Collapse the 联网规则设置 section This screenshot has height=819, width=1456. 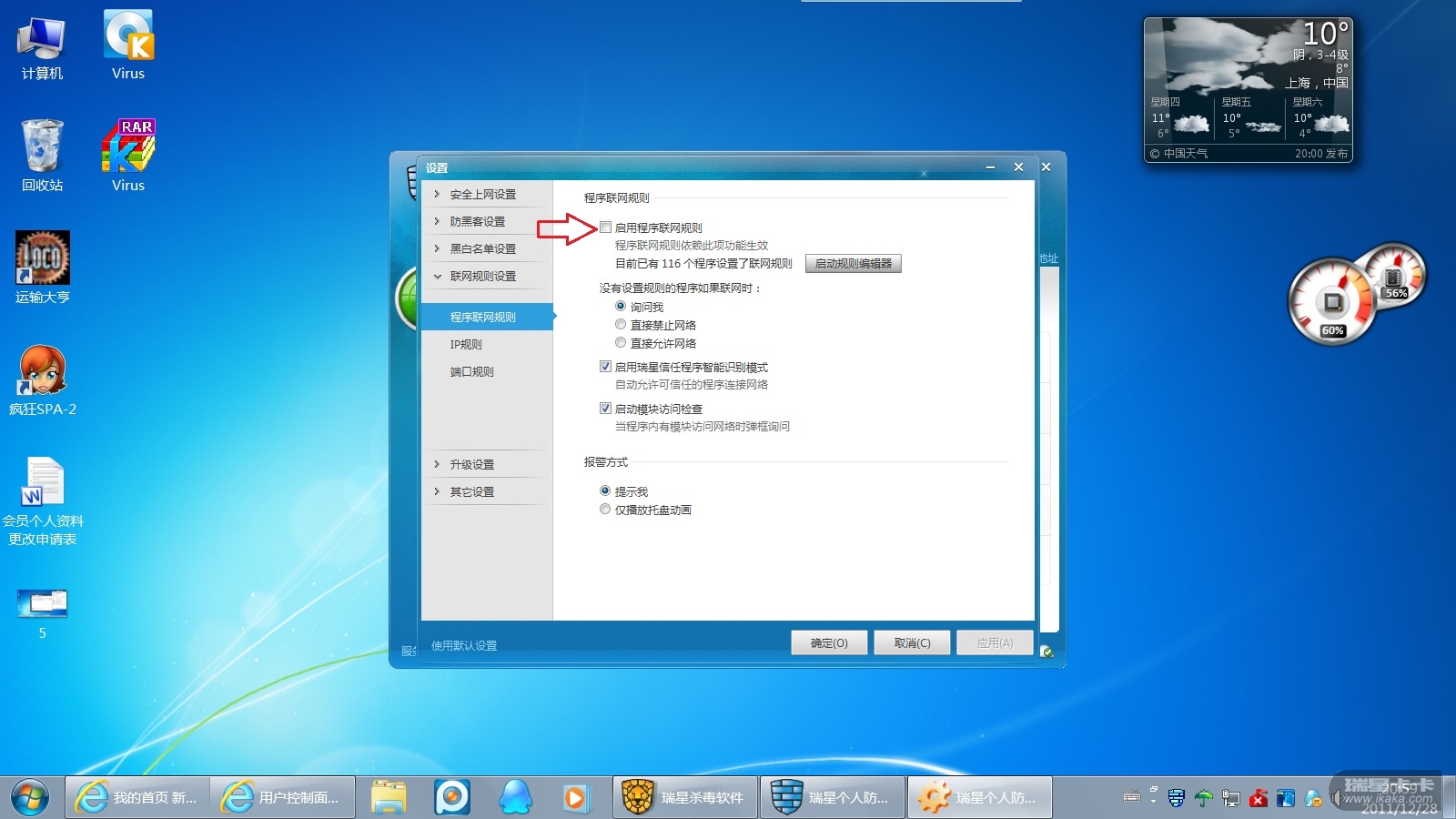coord(487,276)
